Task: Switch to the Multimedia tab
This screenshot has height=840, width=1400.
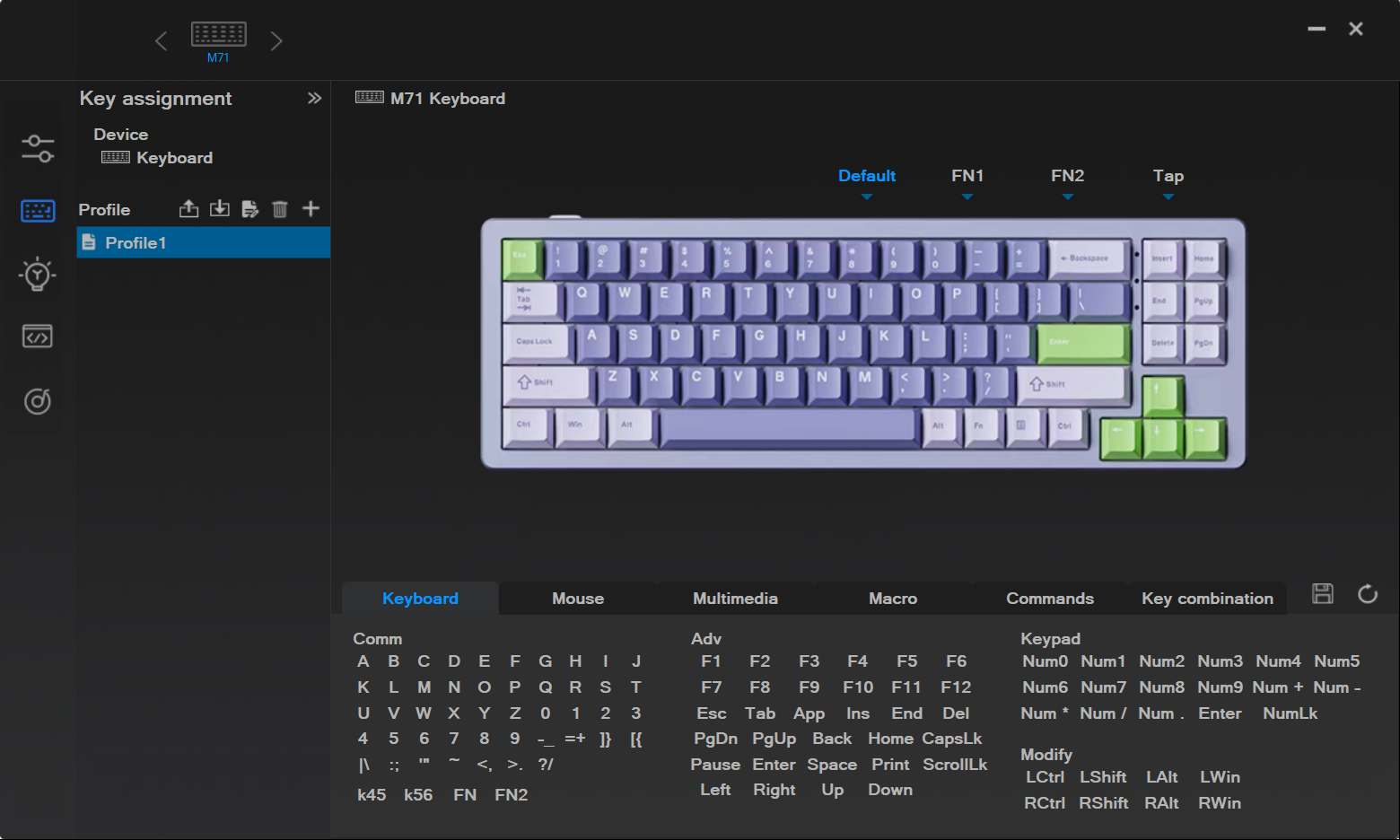Action: pyautogui.click(x=735, y=599)
